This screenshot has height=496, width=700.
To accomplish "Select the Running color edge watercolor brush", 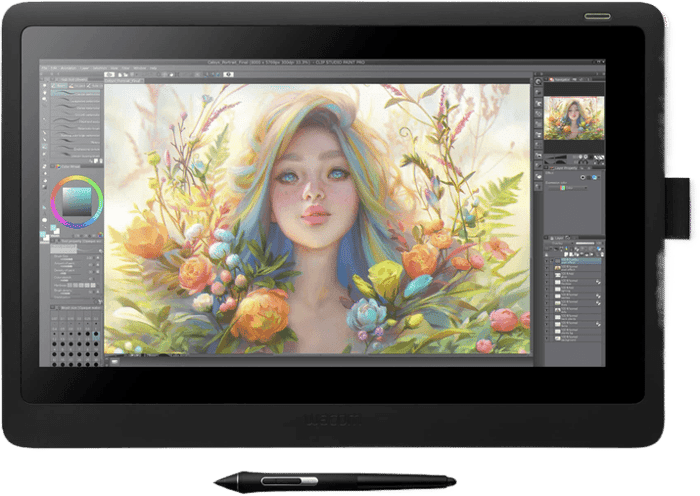I will point(75,134).
